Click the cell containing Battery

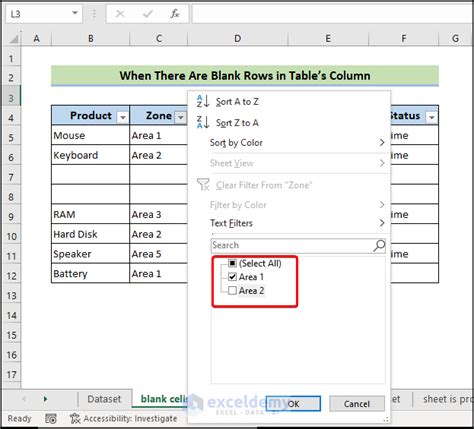click(x=90, y=273)
